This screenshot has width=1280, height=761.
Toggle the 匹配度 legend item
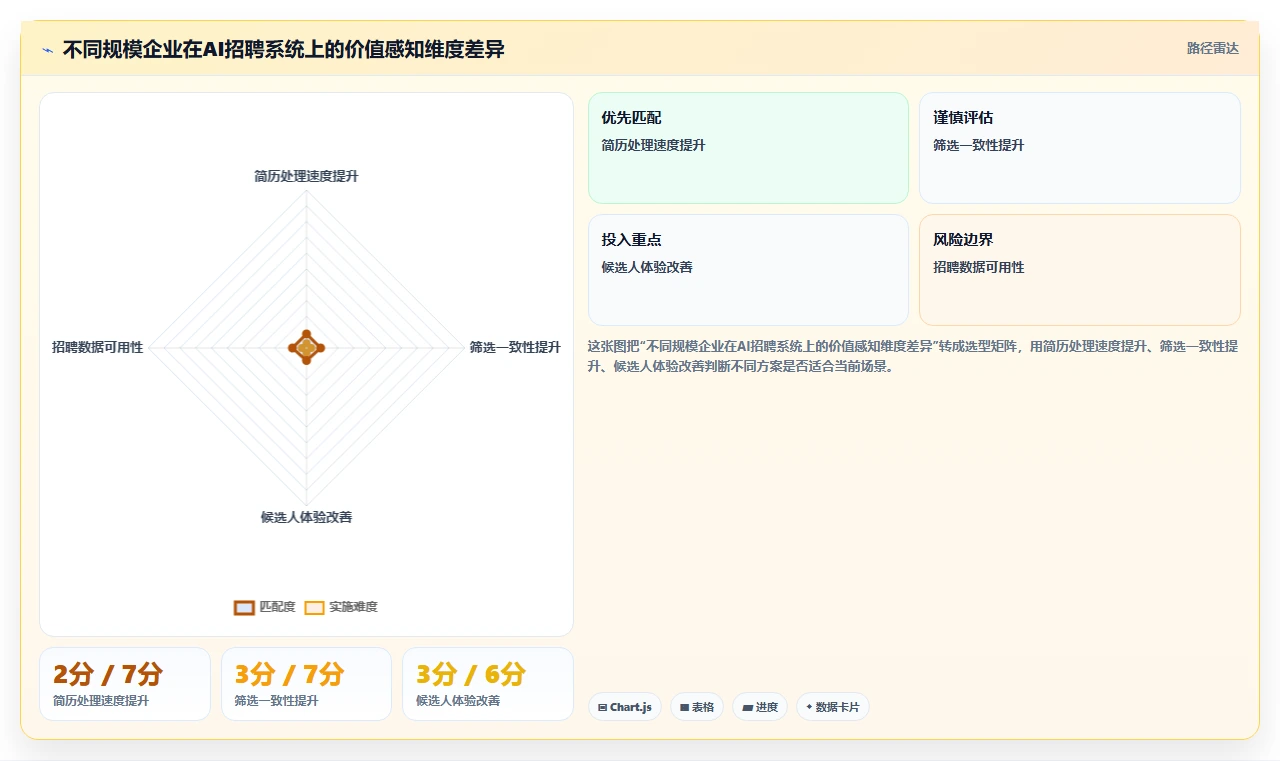click(265, 607)
